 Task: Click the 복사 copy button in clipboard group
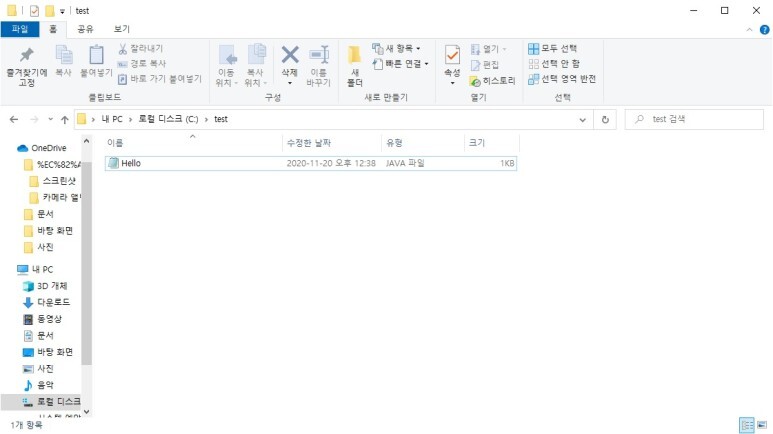point(63,61)
